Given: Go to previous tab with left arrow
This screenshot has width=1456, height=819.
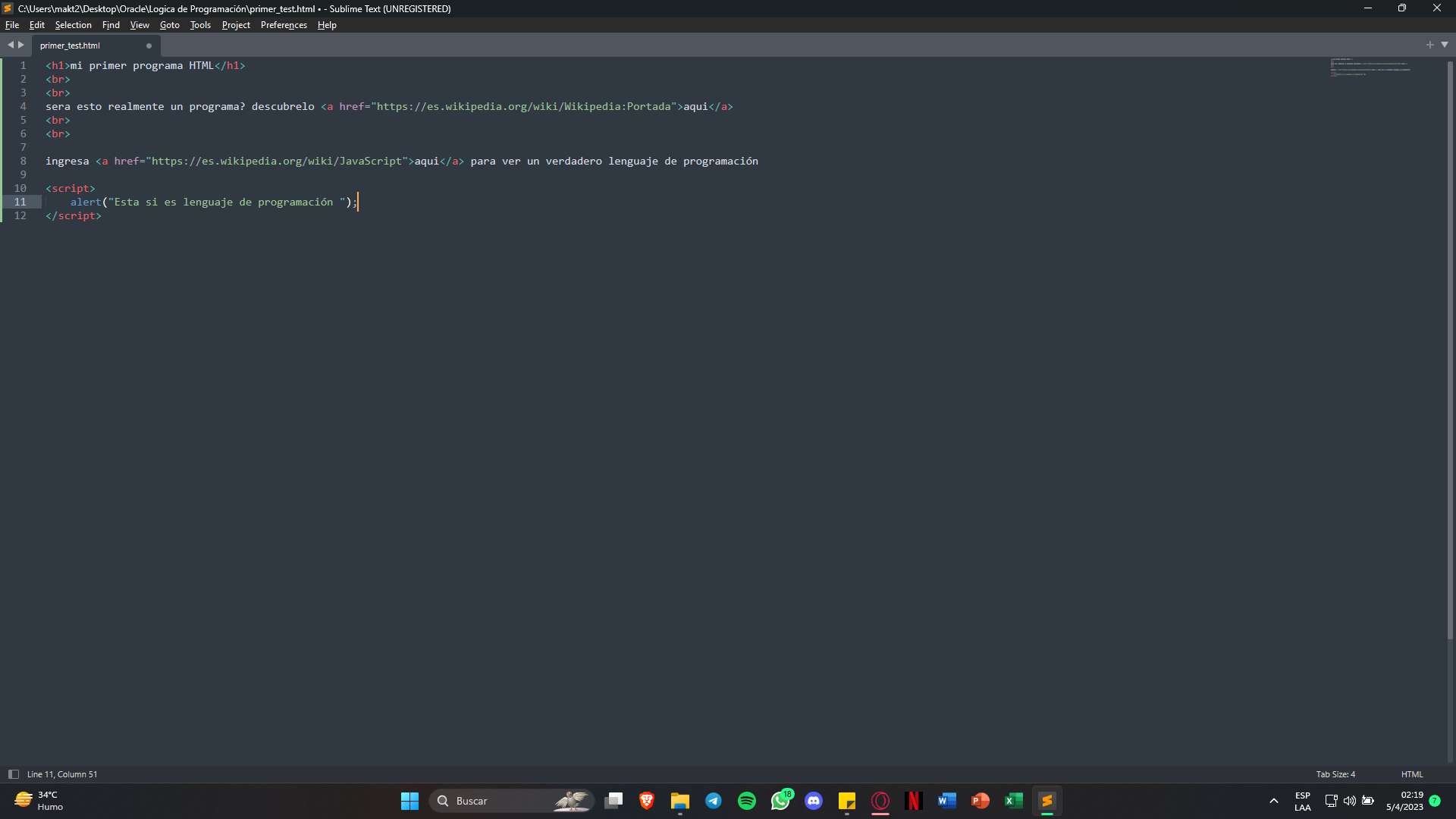Looking at the screenshot, I should click(11, 45).
